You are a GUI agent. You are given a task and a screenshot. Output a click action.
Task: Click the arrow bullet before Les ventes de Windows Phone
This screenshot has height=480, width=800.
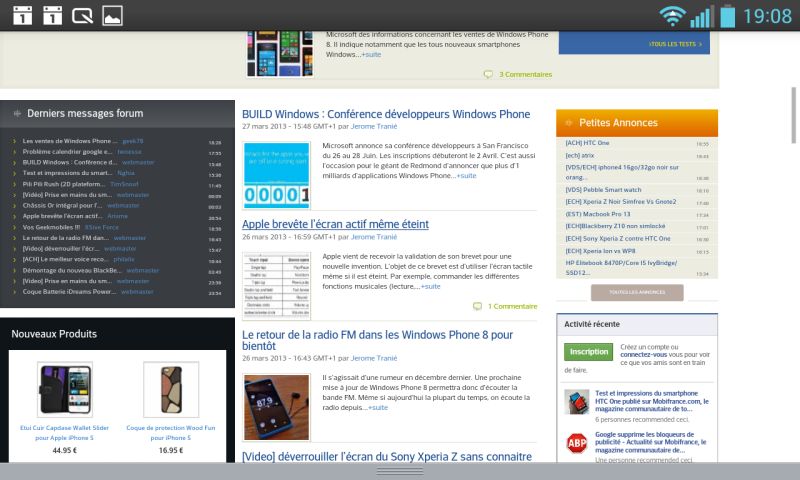pyautogui.click(x=14, y=141)
